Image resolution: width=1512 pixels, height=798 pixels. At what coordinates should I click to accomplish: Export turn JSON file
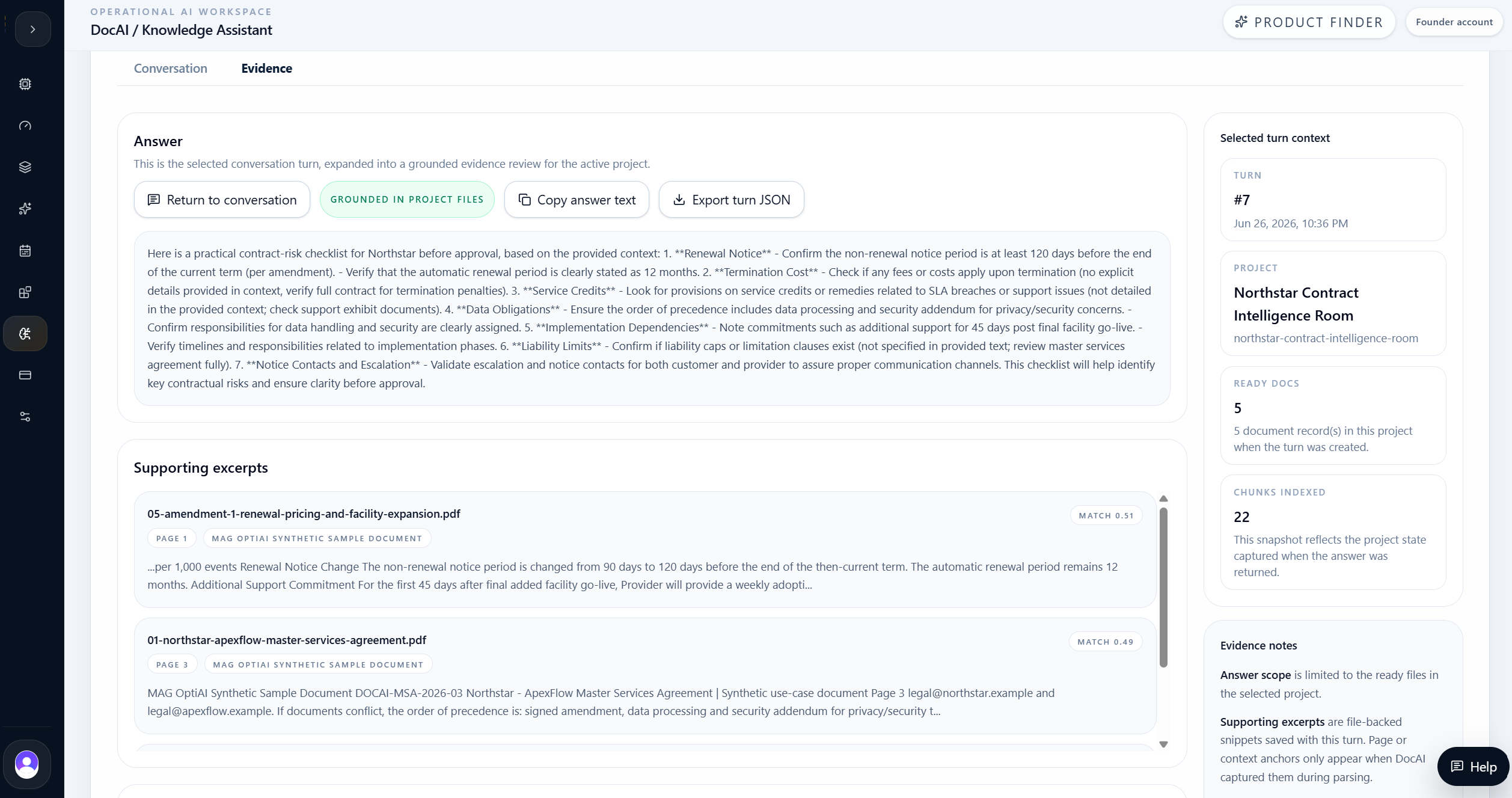(731, 200)
